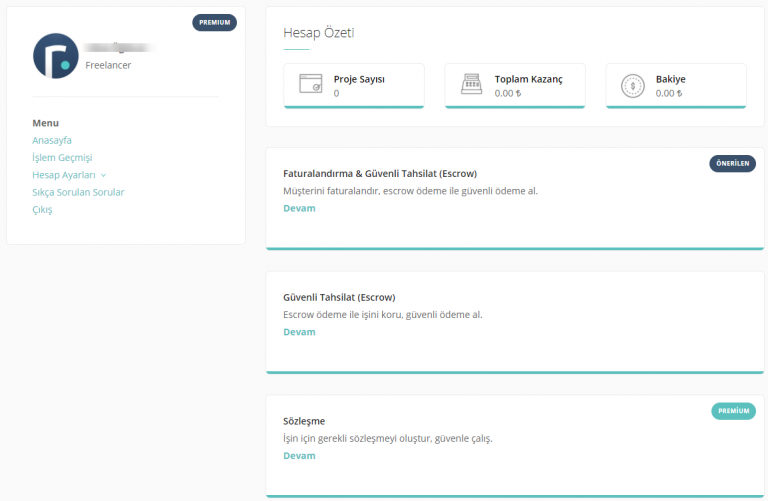Click the dollar coin balance icon
This screenshot has height=501, width=768.
[x=633, y=86]
